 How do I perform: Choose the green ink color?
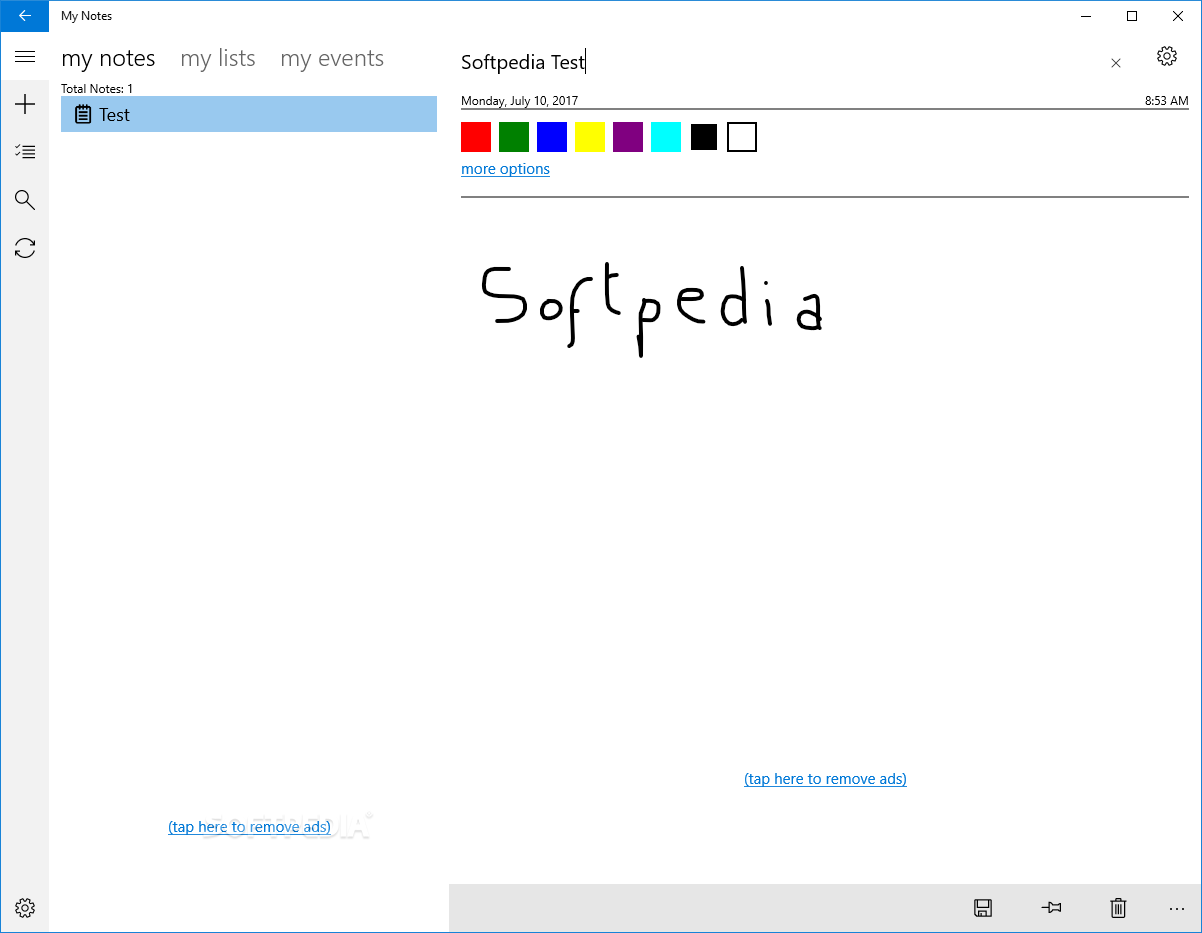coord(514,137)
